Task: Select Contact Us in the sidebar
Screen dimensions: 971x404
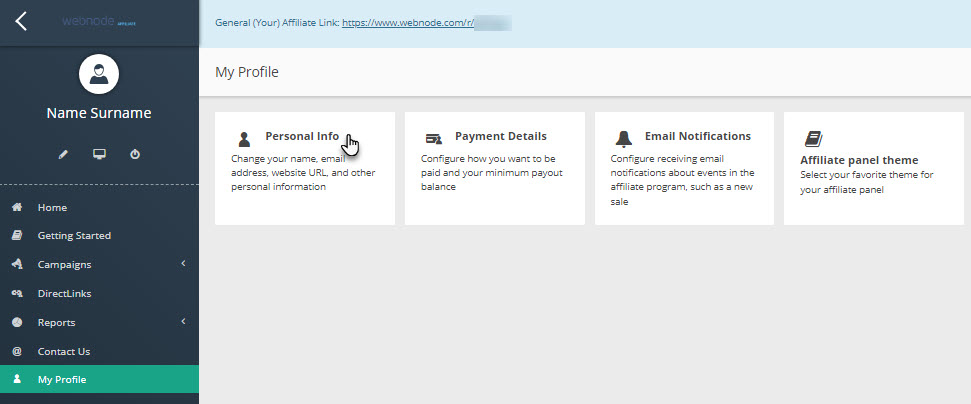Action: coord(64,351)
